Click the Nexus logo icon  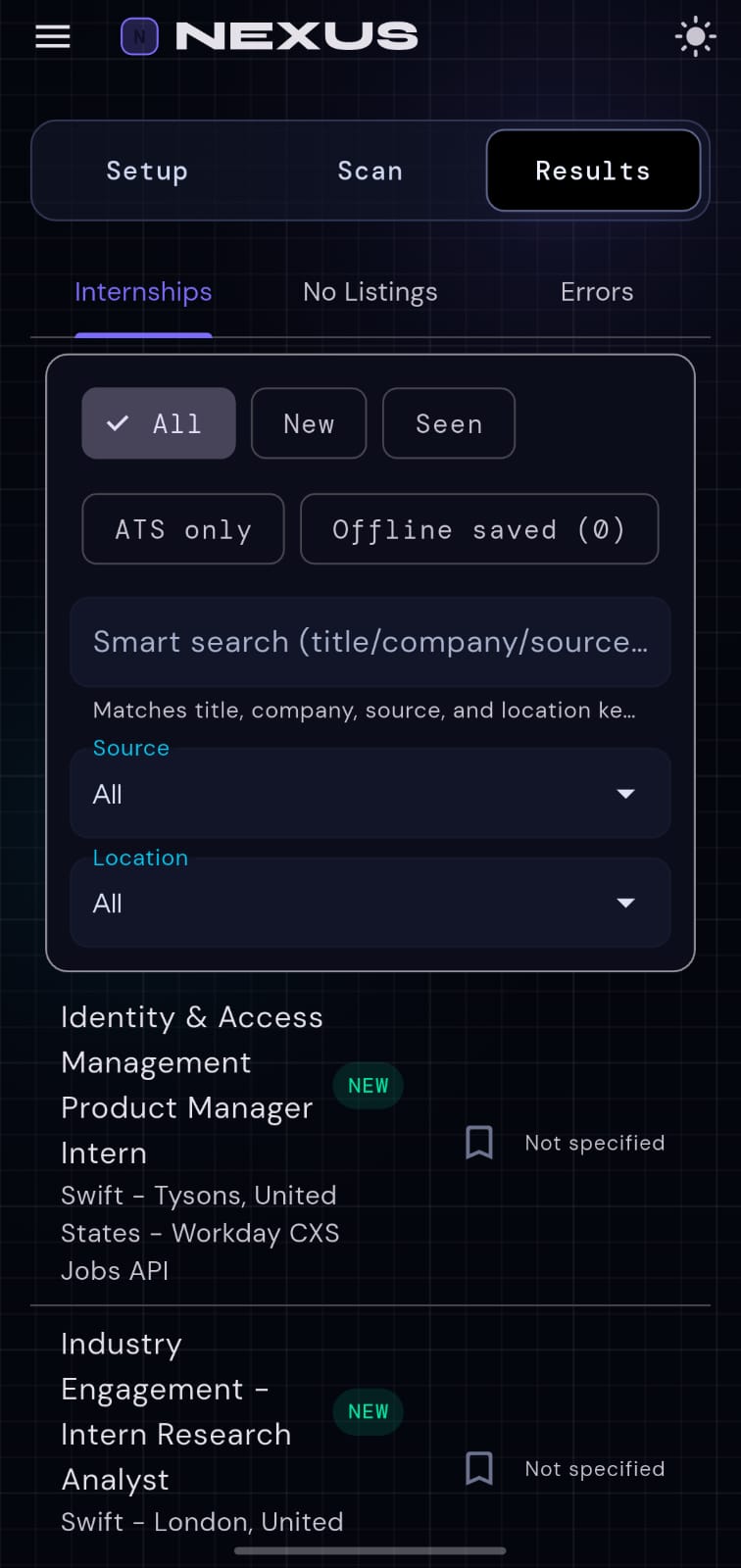pyautogui.click(x=139, y=37)
